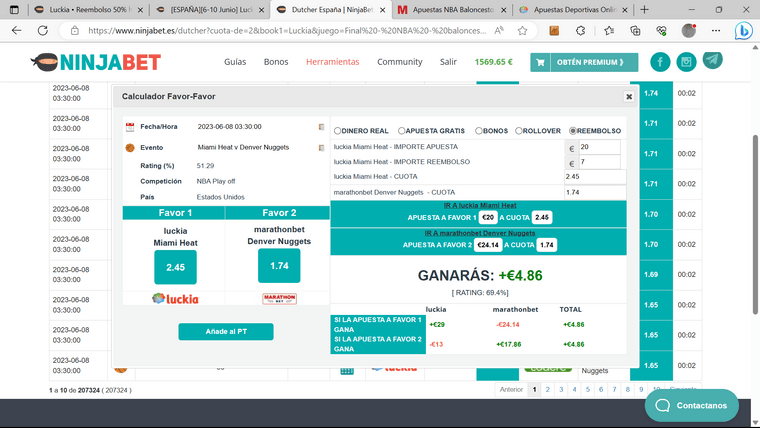Edit the marathonbet Denver Nuggets CUOTA field
Screen dimensions: 760x428
(x=595, y=192)
